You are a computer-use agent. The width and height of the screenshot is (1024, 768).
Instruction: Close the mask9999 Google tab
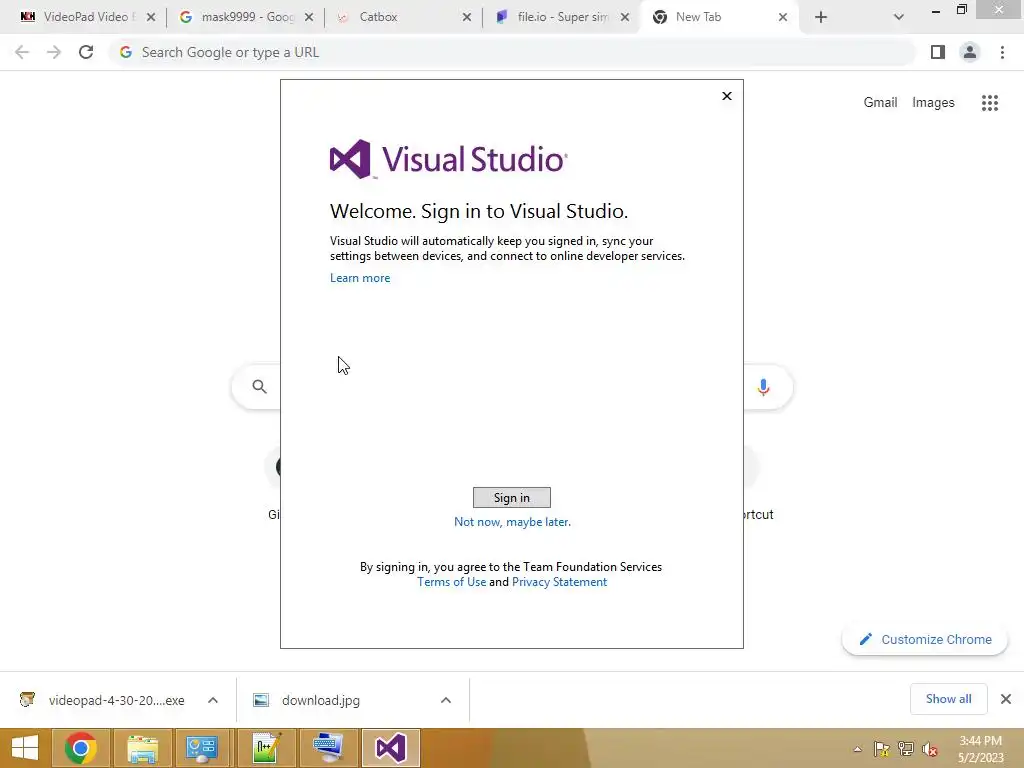[309, 18]
